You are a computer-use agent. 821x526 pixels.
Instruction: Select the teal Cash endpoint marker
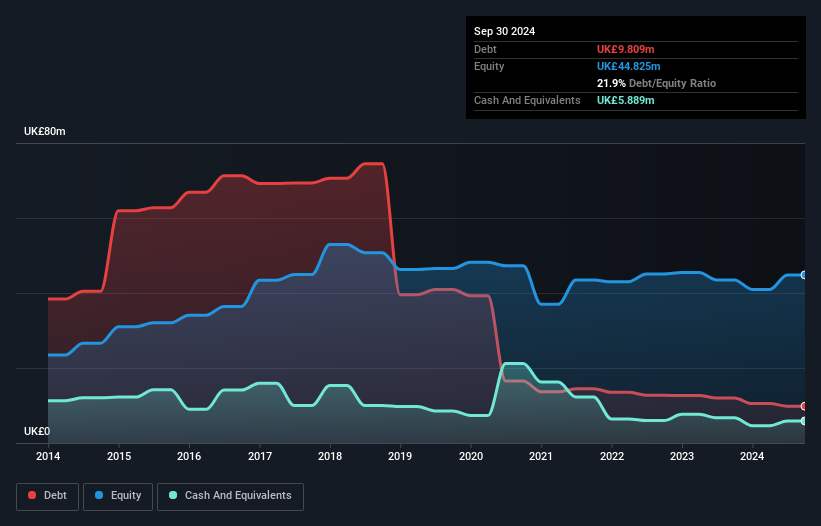coord(804,421)
